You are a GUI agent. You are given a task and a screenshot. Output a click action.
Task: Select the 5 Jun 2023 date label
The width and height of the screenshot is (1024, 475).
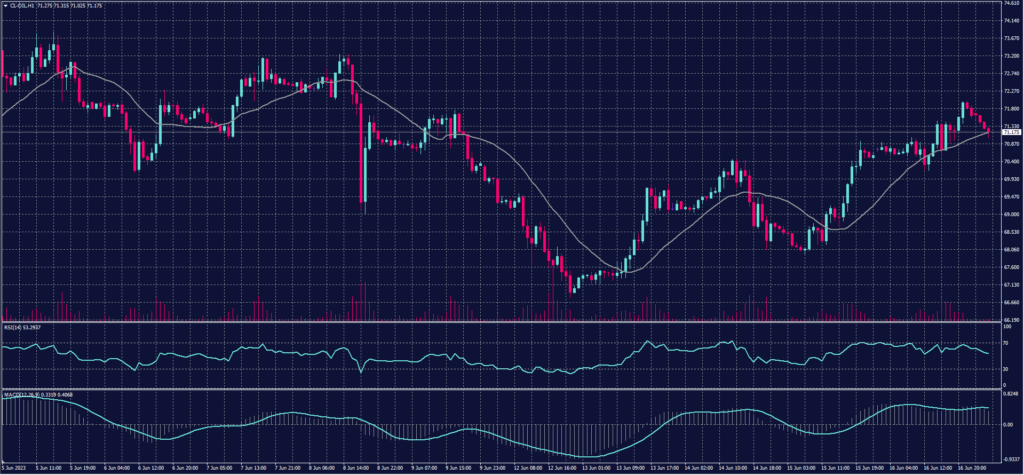(x=14, y=467)
